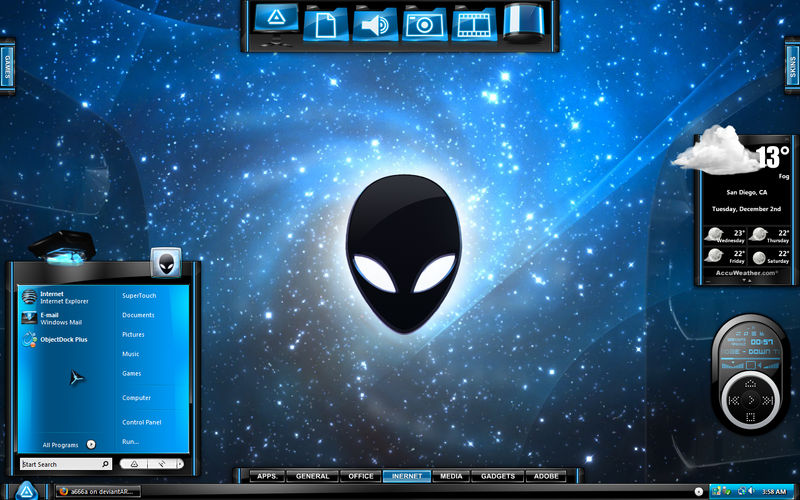Open Music from the Start menu
Viewport: 800px width, 500px height.
click(131, 354)
